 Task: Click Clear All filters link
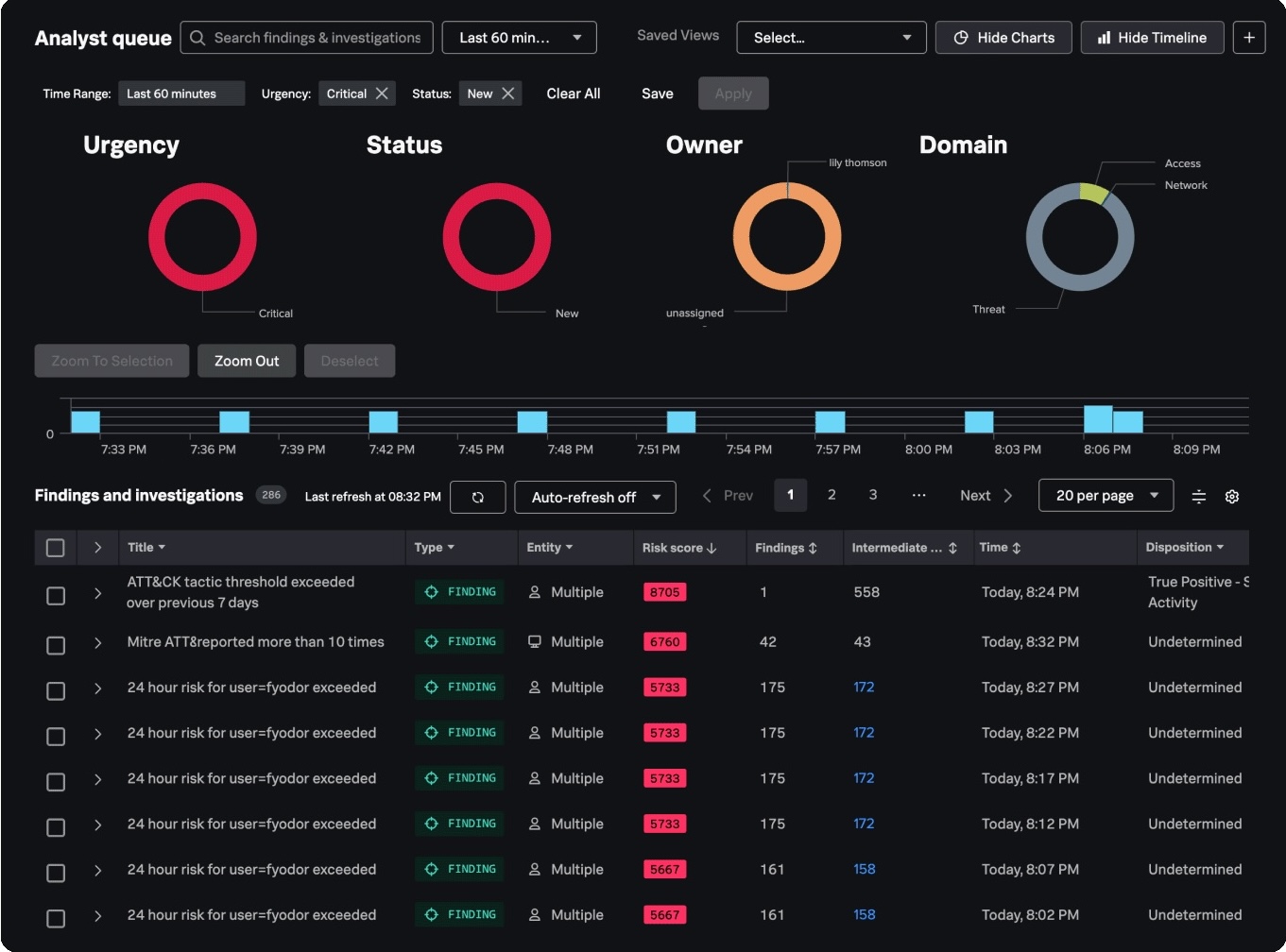pos(573,93)
